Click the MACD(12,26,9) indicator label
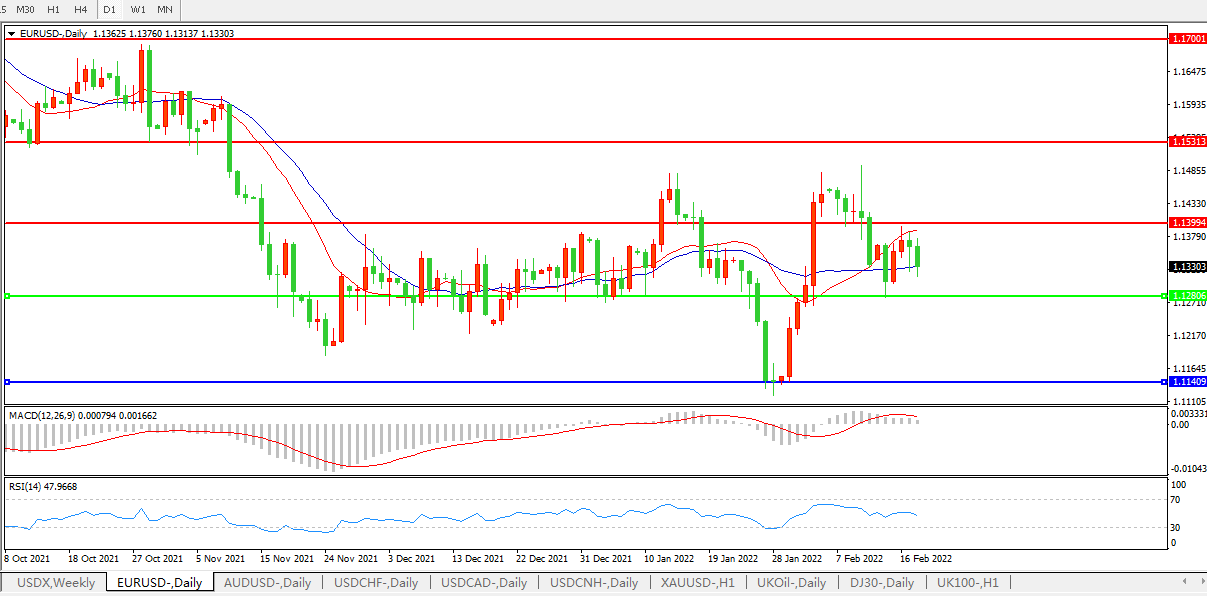This screenshot has width=1207, height=596. (82, 415)
